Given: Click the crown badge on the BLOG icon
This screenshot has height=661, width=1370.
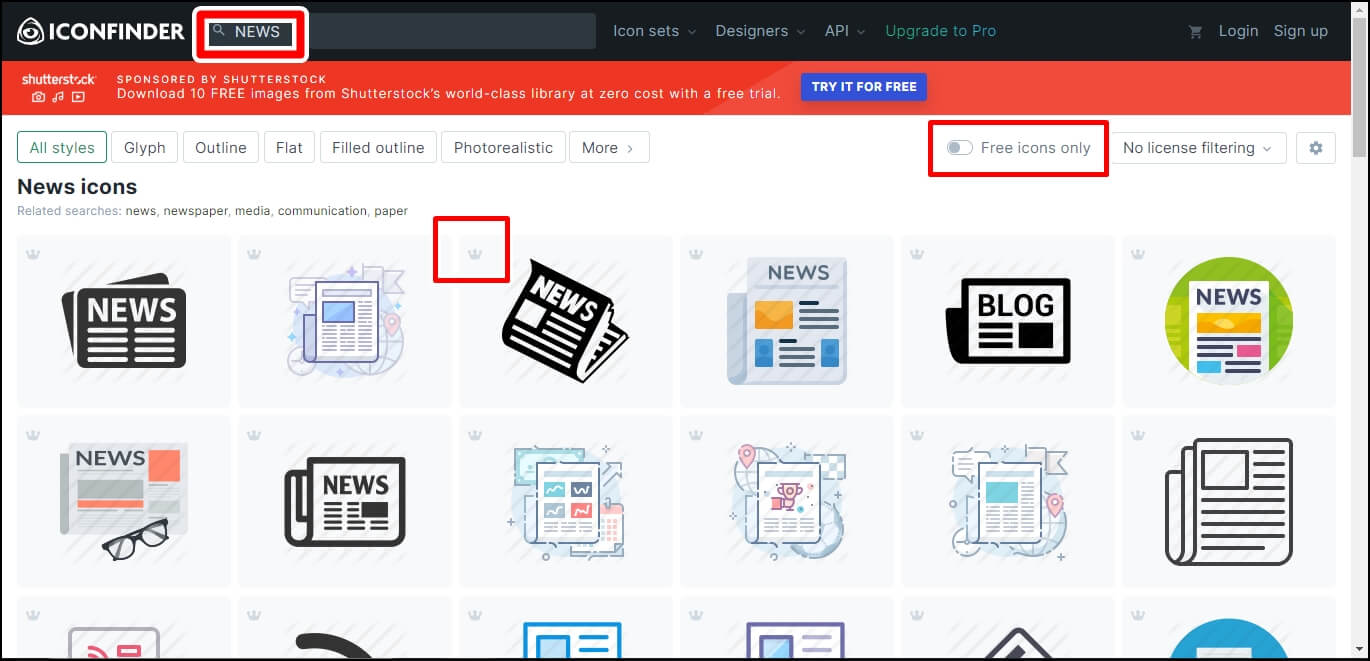Looking at the screenshot, I should pyautogui.click(x=916, y=254).
